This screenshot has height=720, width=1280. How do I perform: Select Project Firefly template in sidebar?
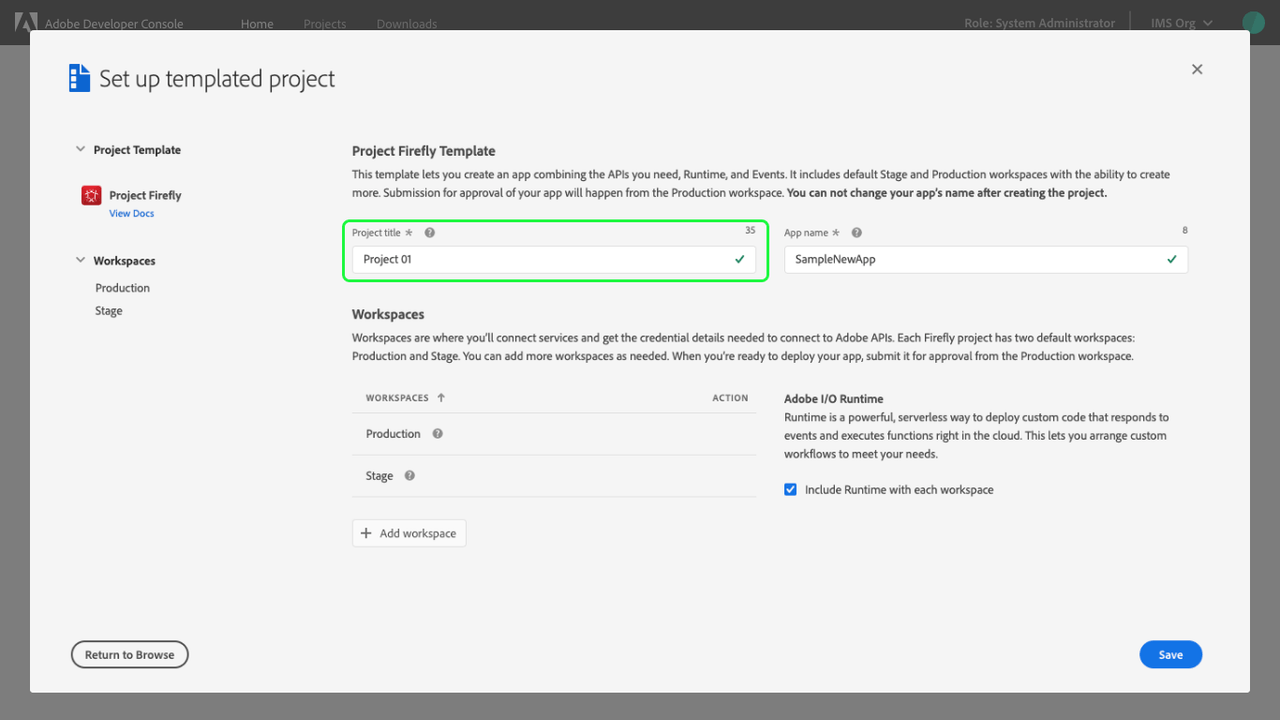tap(145, 195)
